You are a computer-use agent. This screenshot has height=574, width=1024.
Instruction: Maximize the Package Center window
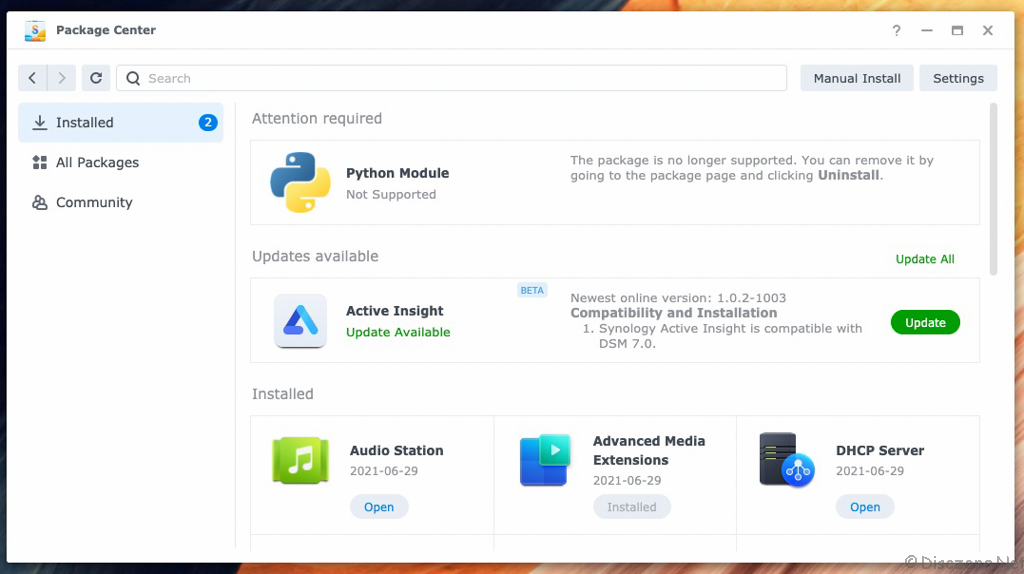957,31
